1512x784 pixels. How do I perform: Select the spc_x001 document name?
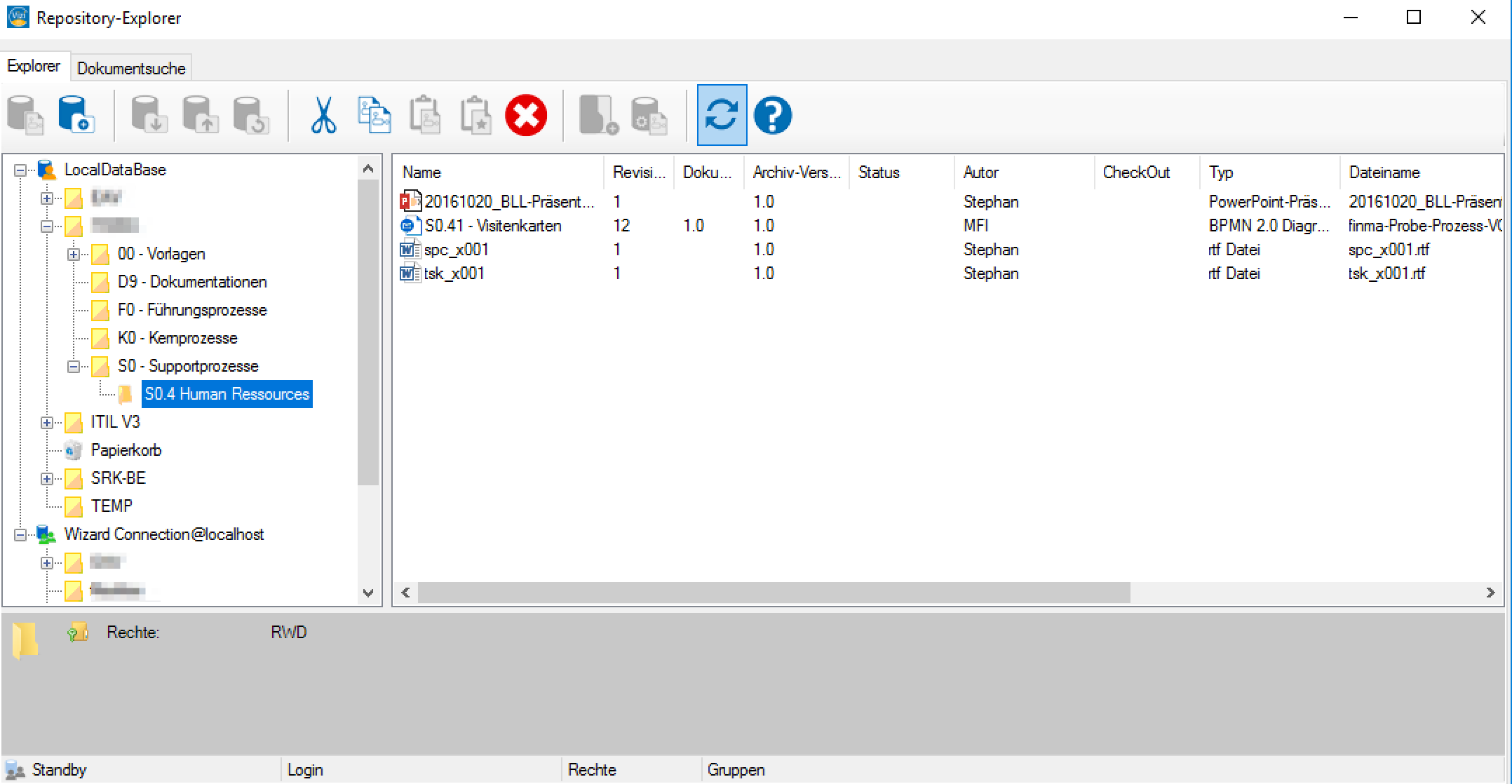(x=456, y=250)
